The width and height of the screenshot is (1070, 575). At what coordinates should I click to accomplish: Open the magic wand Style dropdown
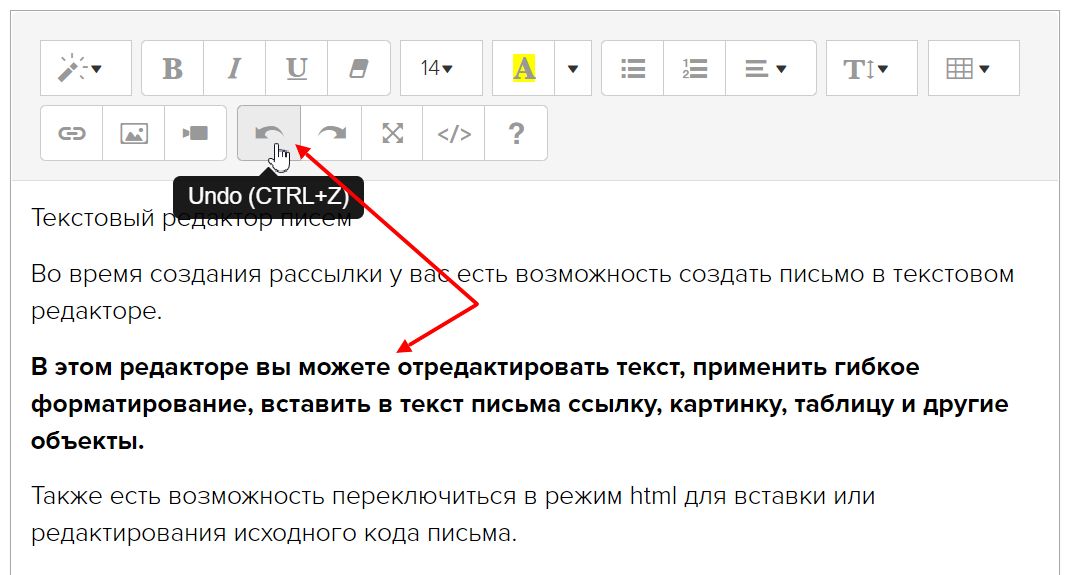[85, 68]
